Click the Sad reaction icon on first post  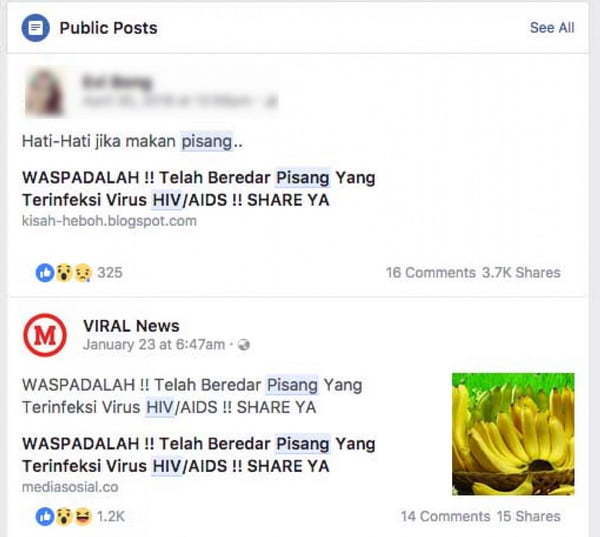(83, 273)
